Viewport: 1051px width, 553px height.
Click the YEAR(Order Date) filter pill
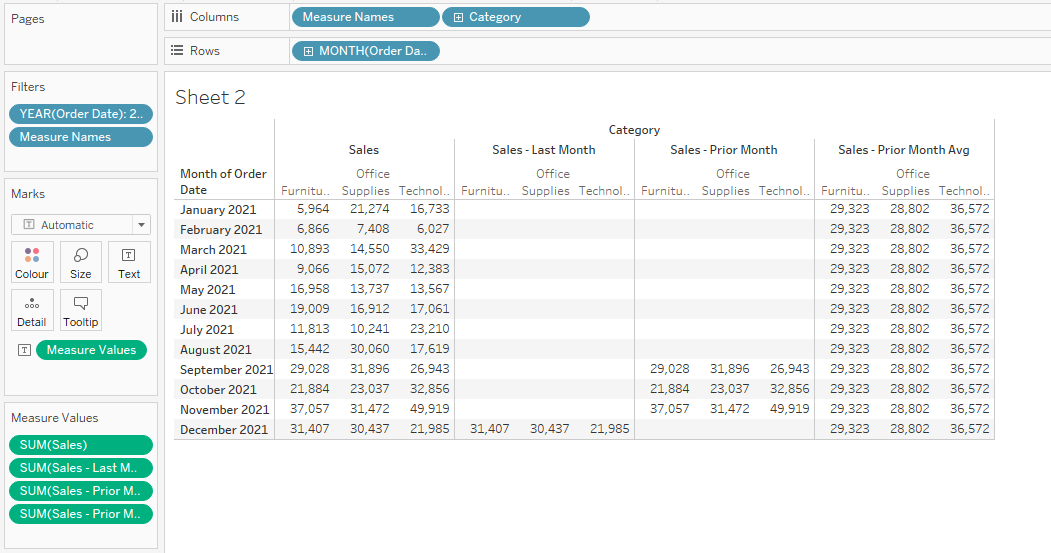(81, 114)
